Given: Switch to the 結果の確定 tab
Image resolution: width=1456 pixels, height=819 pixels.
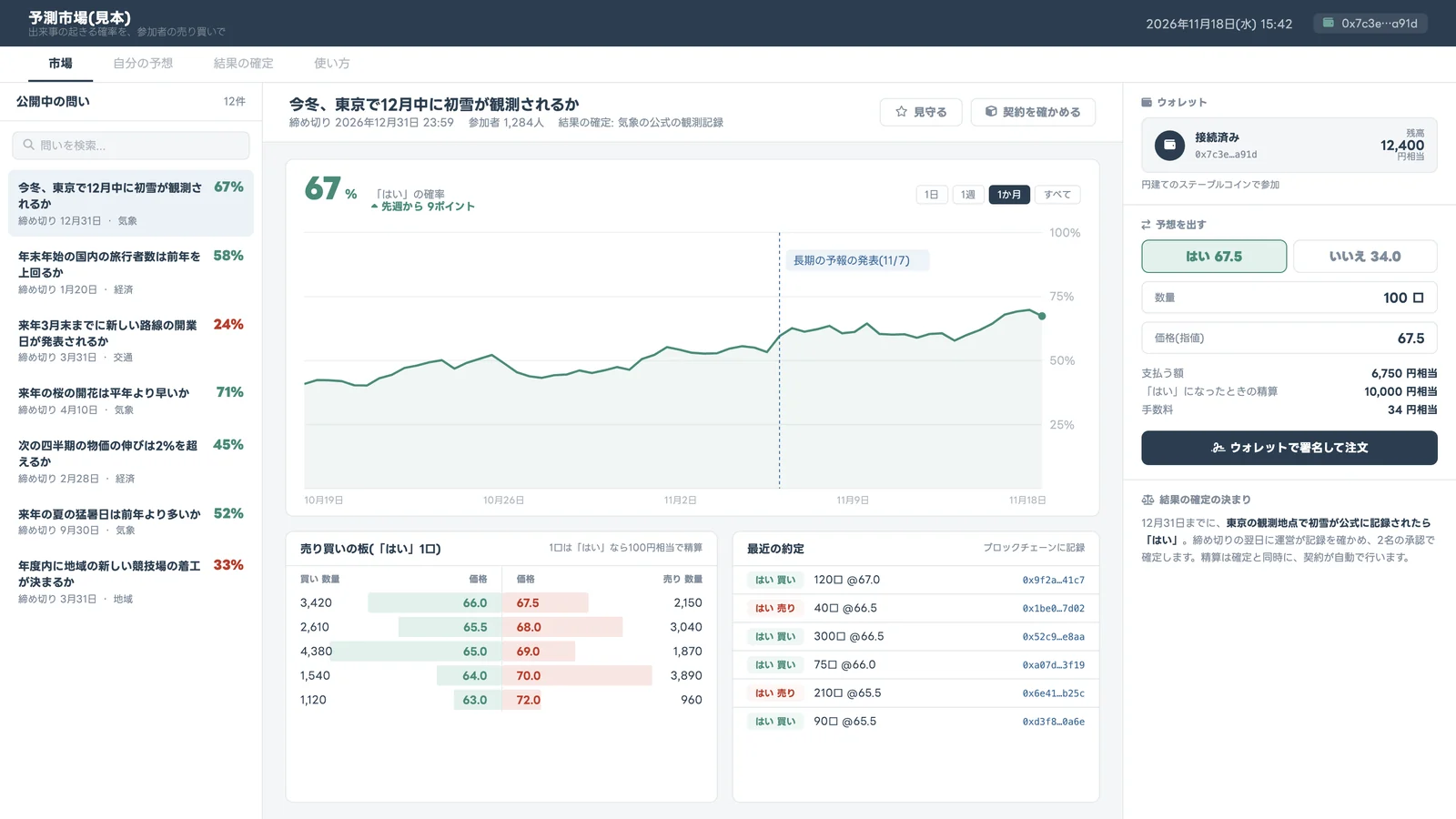Looking at the screenshot, I should coord(243,64).
